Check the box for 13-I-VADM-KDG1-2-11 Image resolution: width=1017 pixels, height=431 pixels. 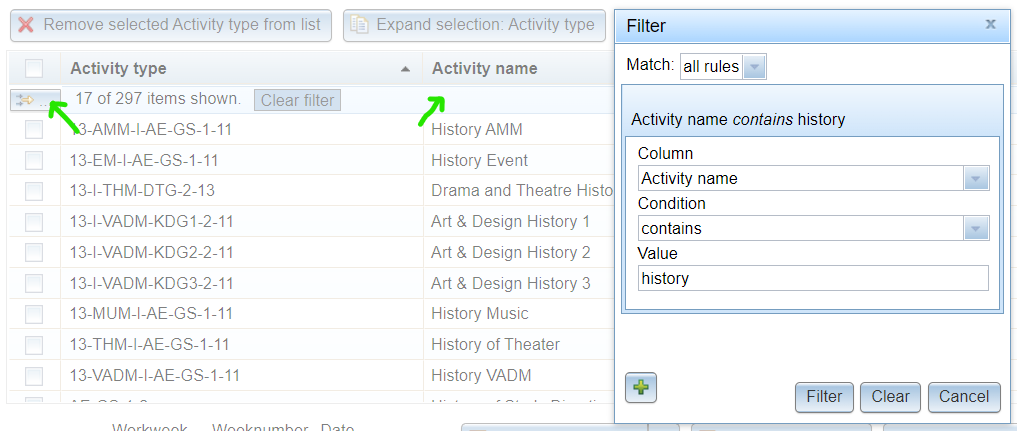pyautogui.click(x=34, y=222)
